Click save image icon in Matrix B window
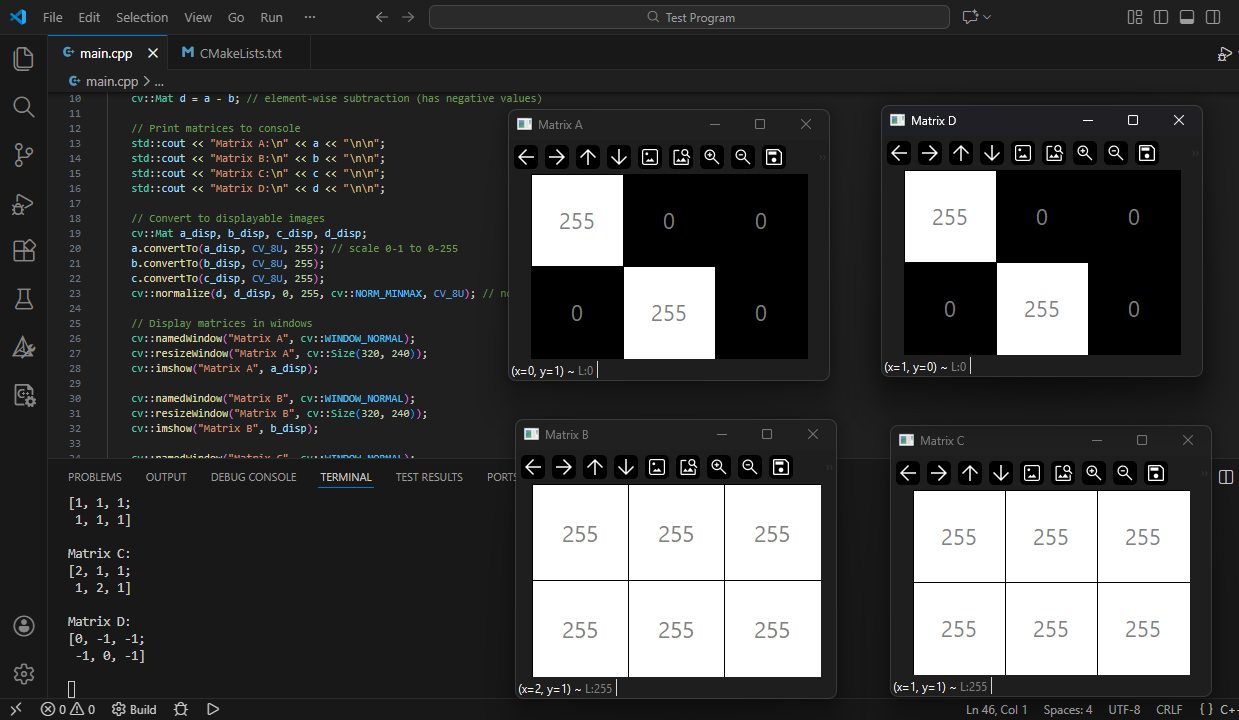This screenshot has height=720, width=1239. pyautogui.click(x=781, y=467)
